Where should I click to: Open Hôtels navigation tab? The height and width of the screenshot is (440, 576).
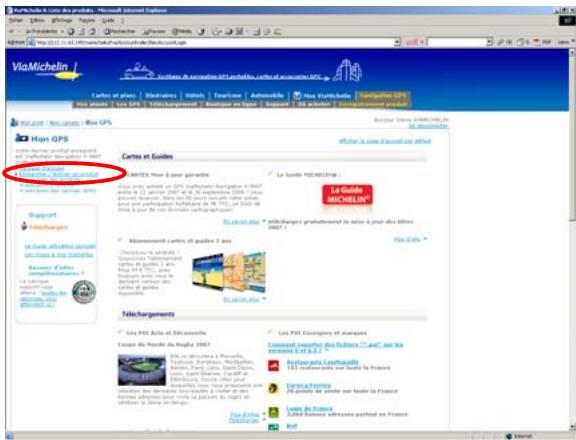(195, 95)
